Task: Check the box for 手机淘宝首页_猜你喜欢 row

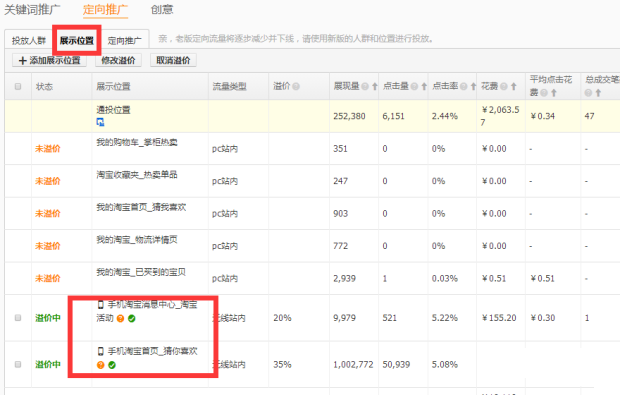Action: point(18,364)
